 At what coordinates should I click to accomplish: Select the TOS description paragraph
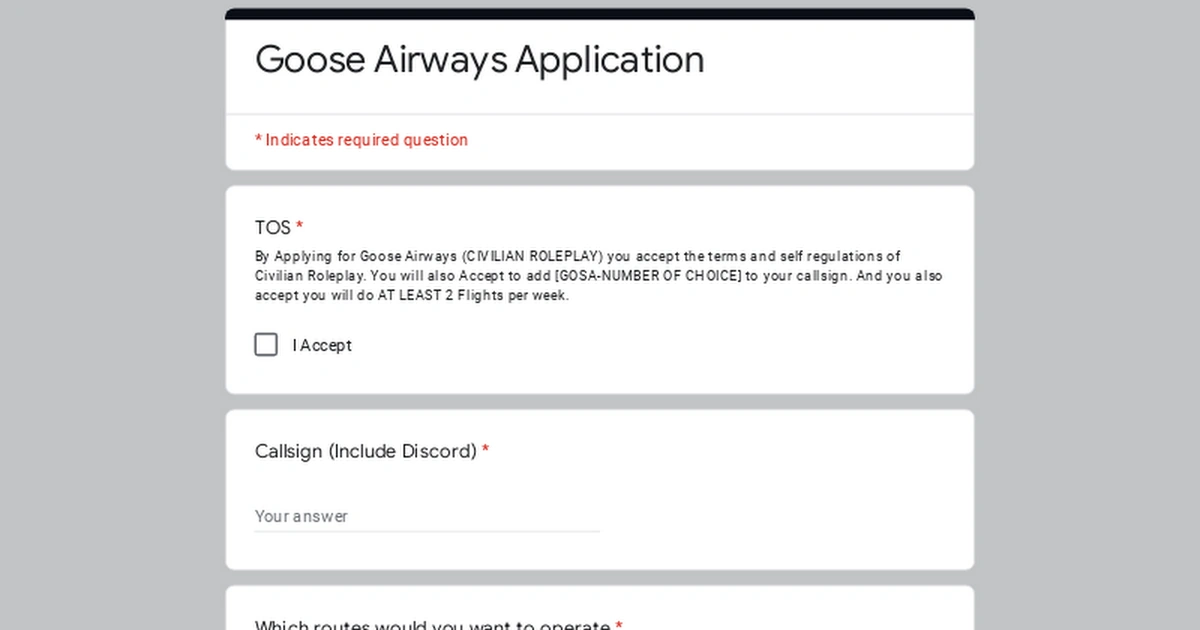598,276
